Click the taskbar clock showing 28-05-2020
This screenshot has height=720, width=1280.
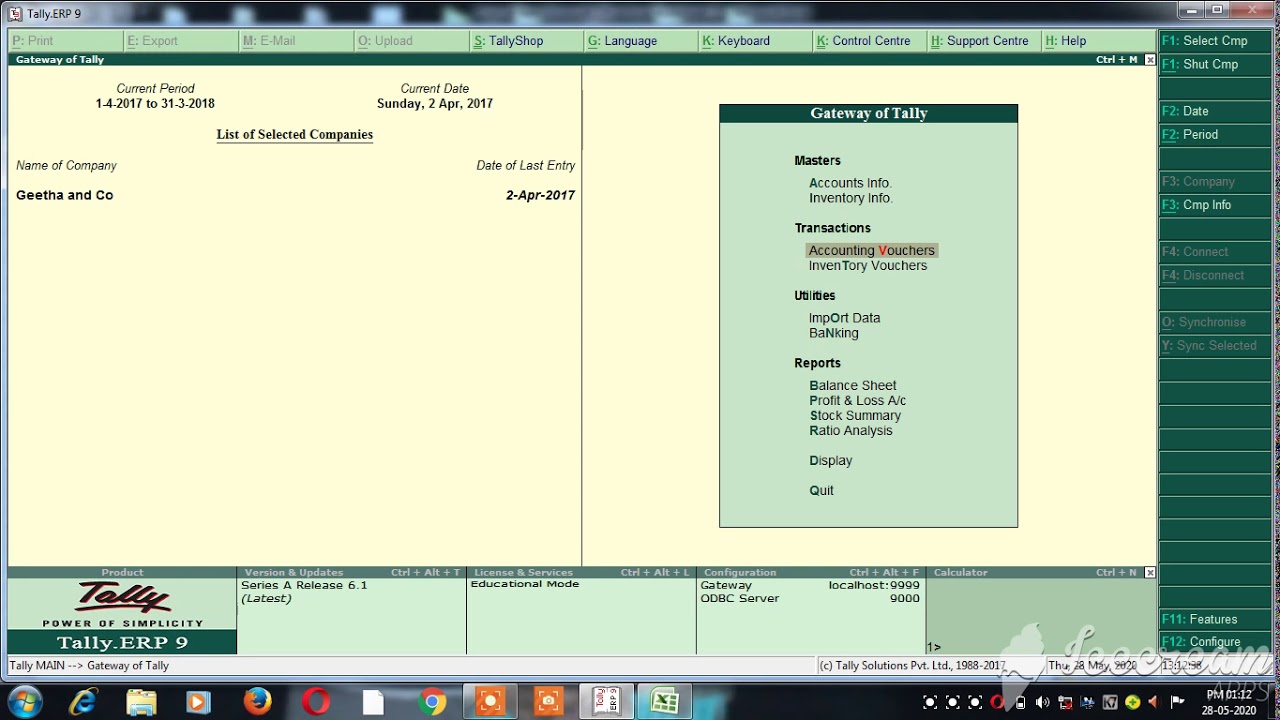(1229, 703)
